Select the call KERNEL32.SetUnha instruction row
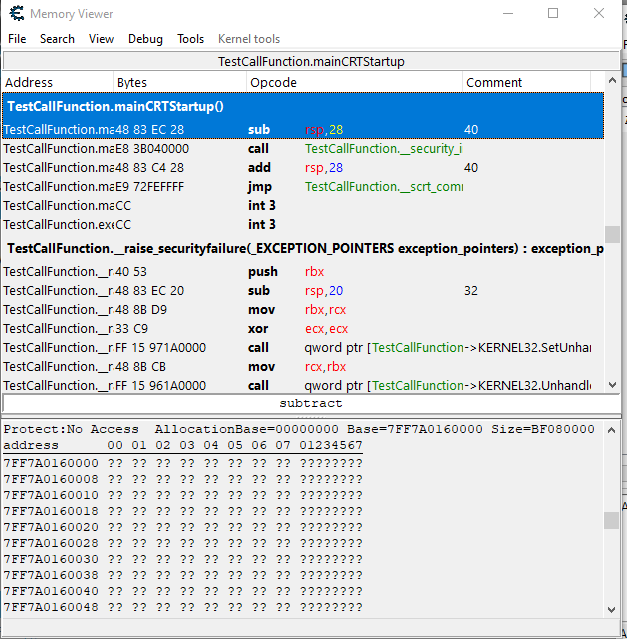Screen dimensions: 627x639 (x=303, y=348)
